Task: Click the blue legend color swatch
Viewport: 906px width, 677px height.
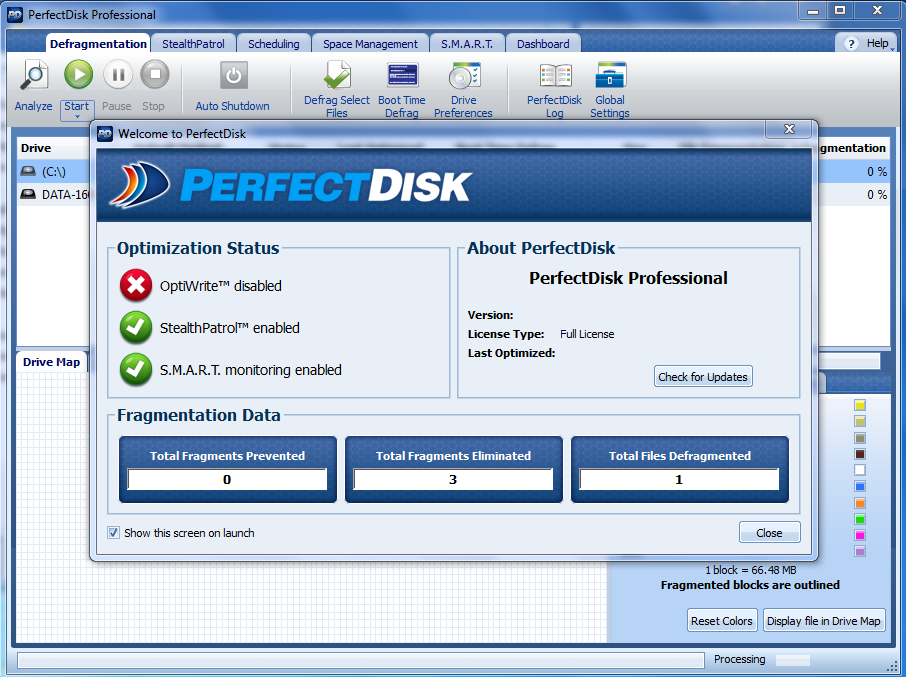Action: coord(860,486)
